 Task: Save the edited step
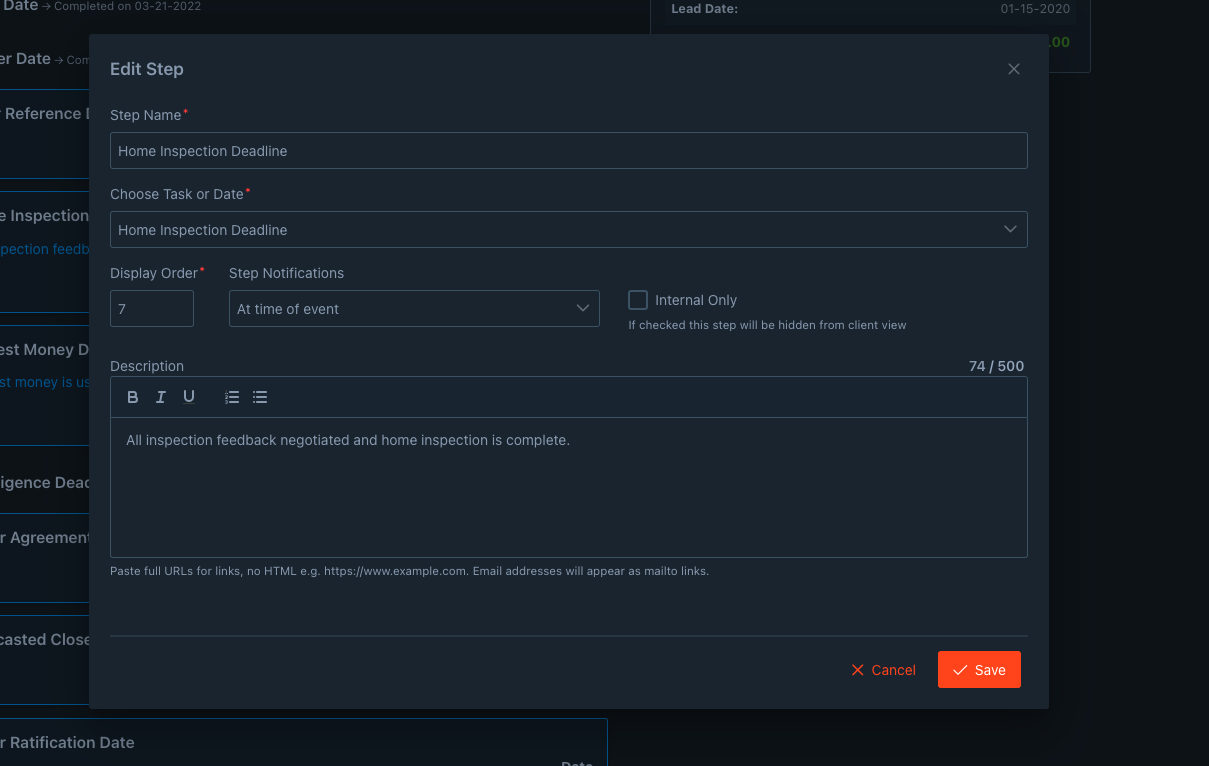979,670
